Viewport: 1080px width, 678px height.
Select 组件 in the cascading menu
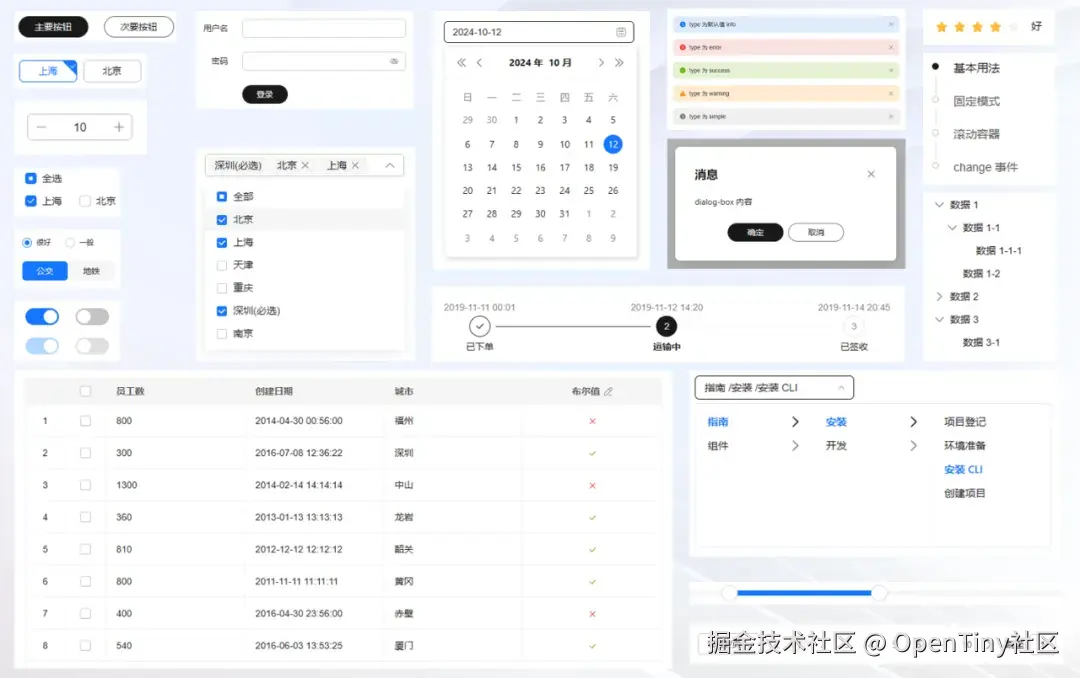718,445
